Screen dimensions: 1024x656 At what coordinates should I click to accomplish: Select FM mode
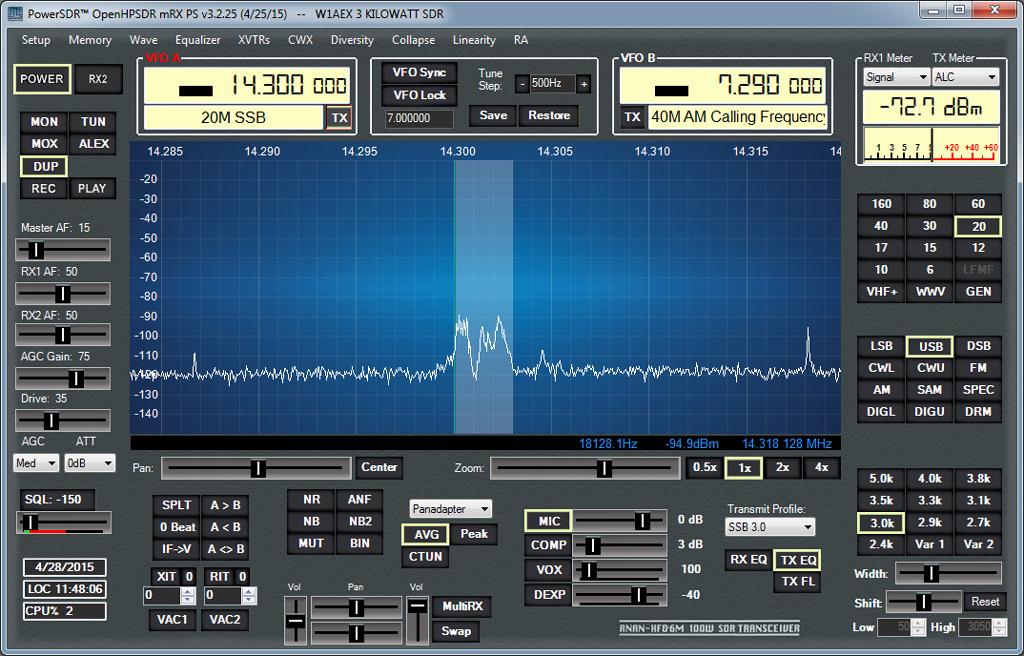pos(978,368)
